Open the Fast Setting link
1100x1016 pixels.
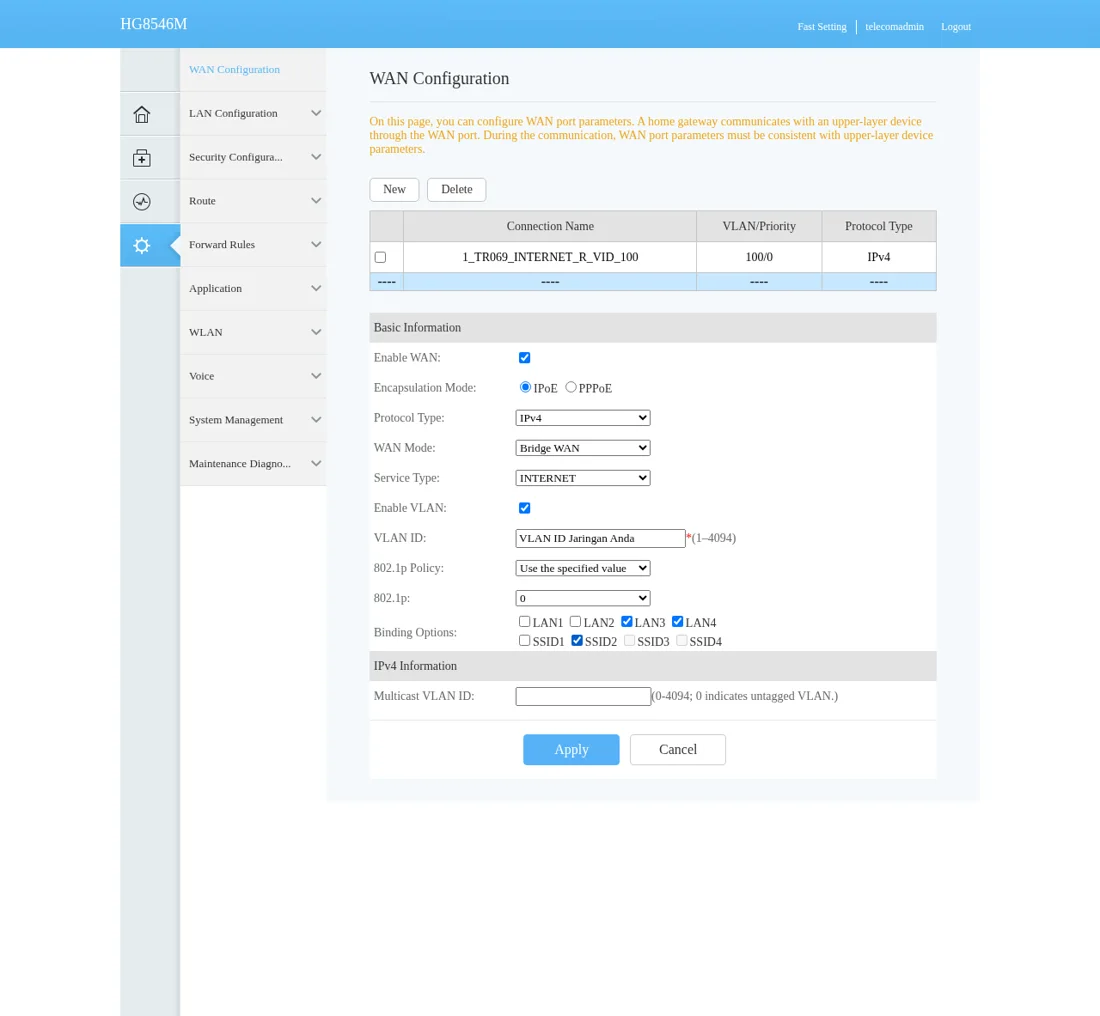click(821, 27)
